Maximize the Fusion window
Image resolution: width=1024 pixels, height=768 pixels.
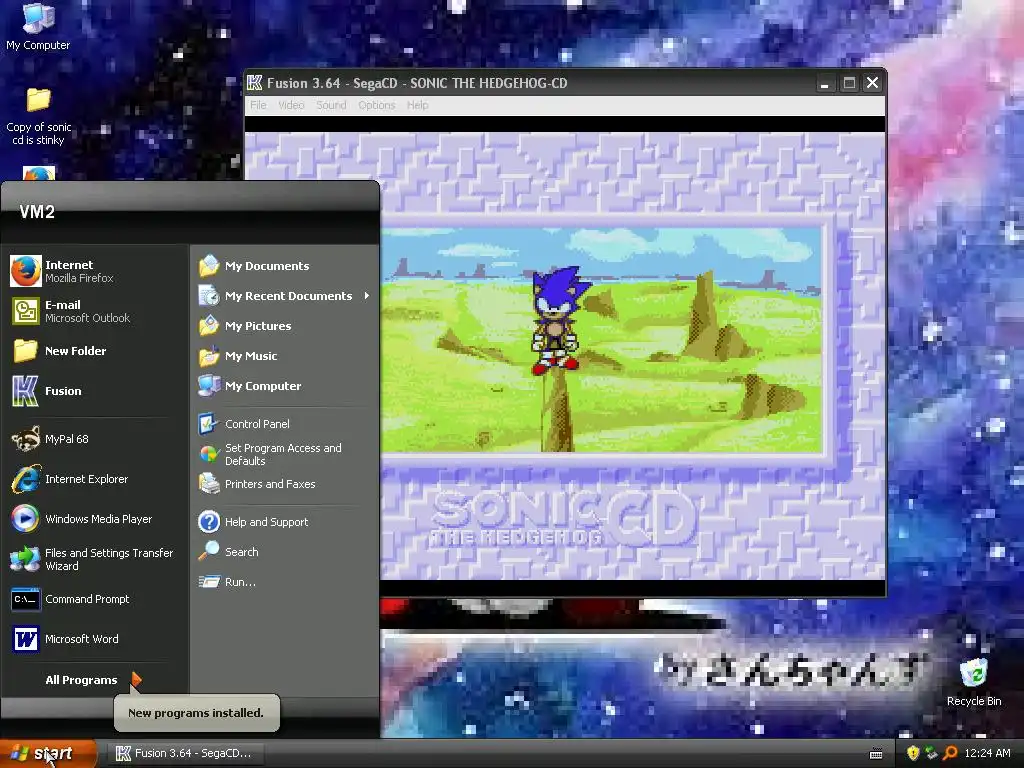(849, 83)
